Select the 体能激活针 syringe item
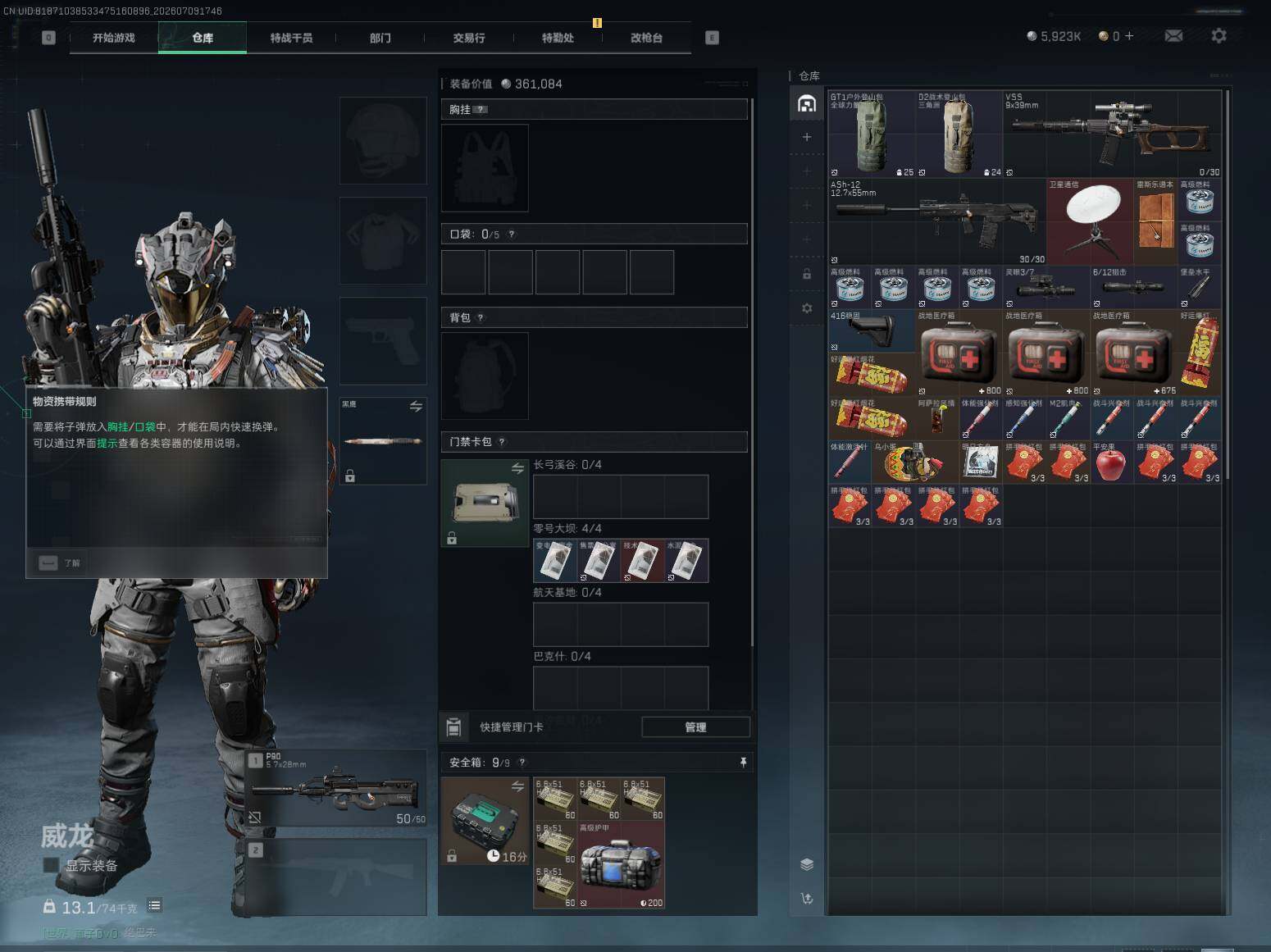The image size is (1271, 952). click(x=850, y=462)
